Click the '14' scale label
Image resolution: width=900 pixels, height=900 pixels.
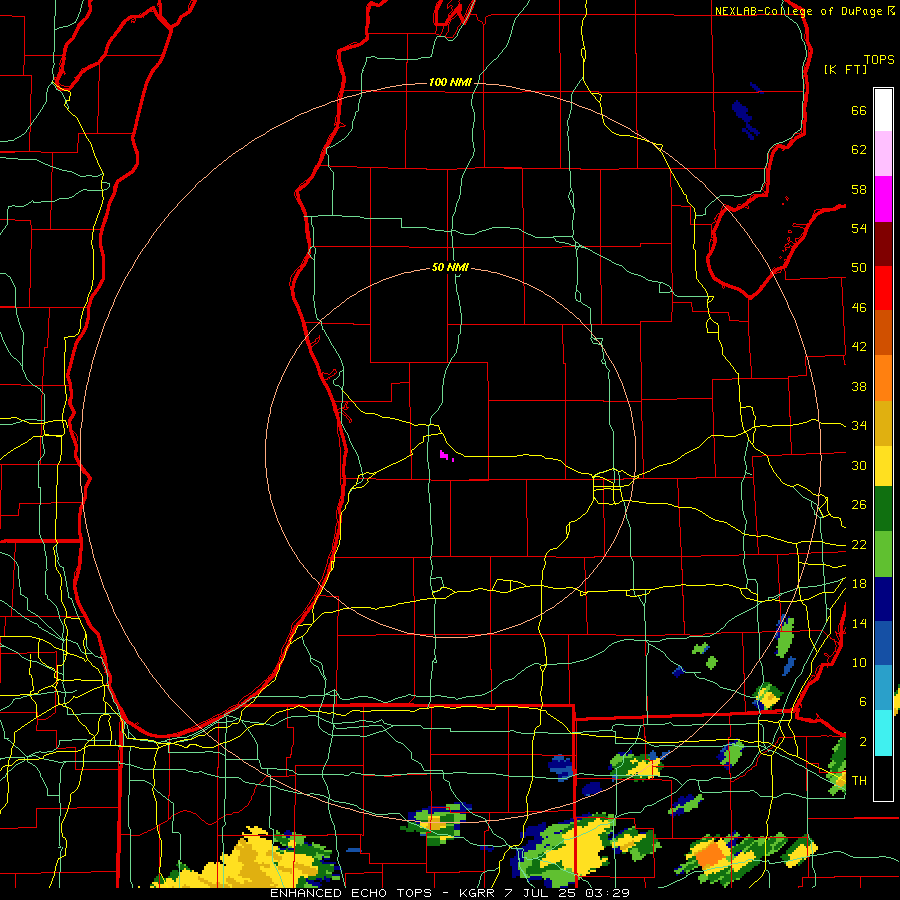pos(859,623)
